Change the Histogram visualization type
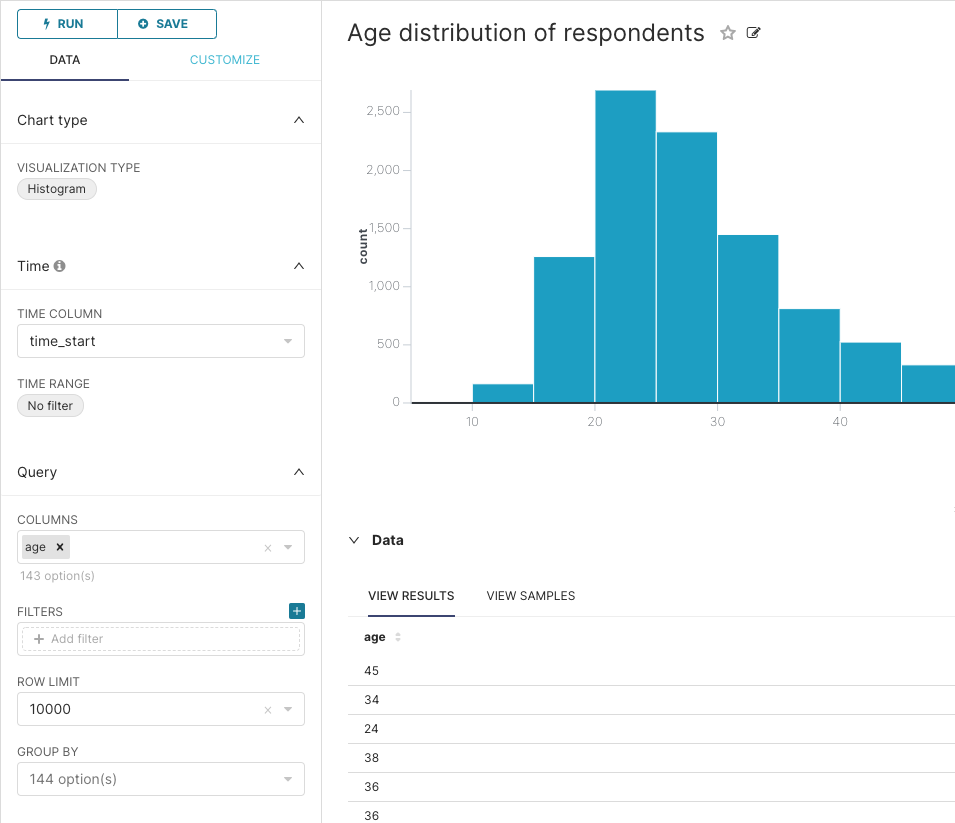Viewport: 955px width, 823px height. (57, 189)
